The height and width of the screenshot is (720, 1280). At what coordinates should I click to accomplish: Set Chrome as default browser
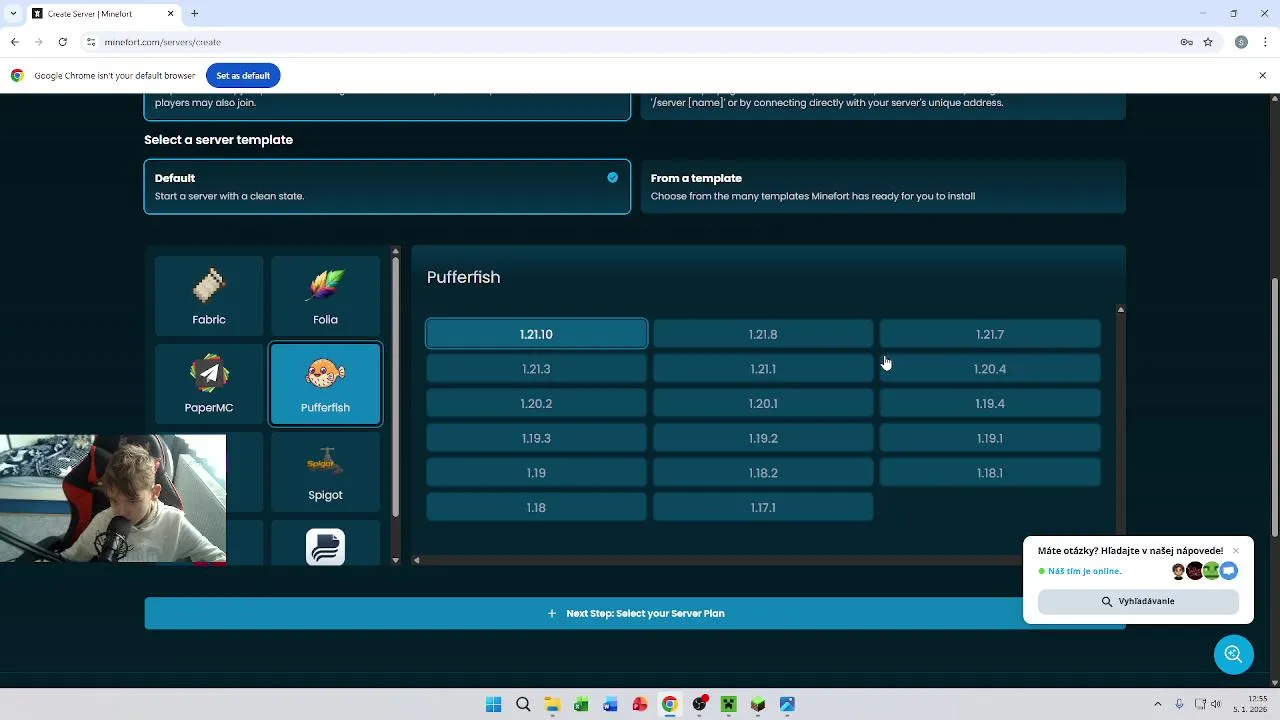(x=243, y=75)
